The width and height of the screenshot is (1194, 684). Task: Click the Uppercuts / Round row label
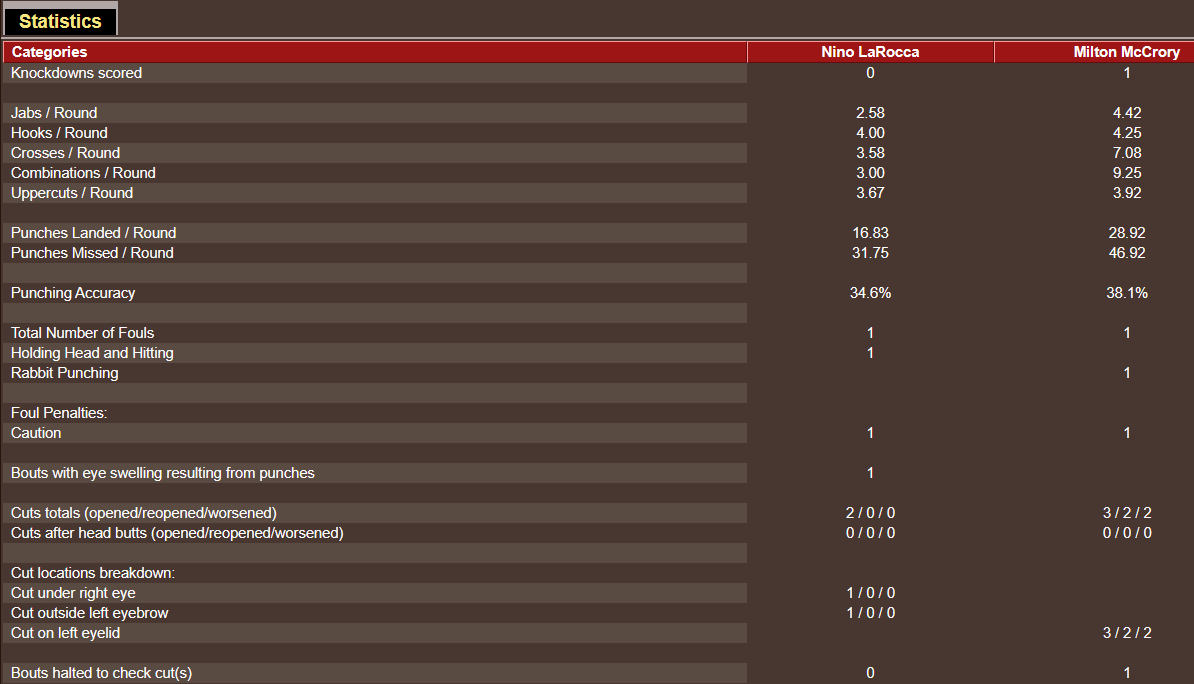[x=72, y=193]
